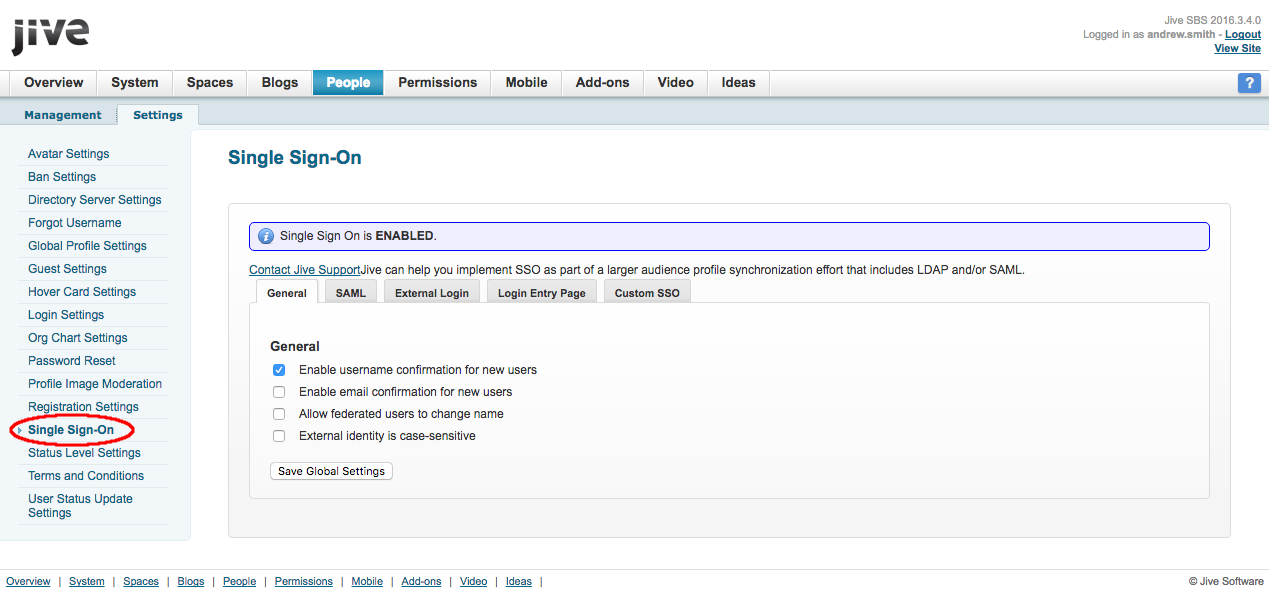
Task: Click the '© Jive Software' copyright text
Action: click(1226, 581)
